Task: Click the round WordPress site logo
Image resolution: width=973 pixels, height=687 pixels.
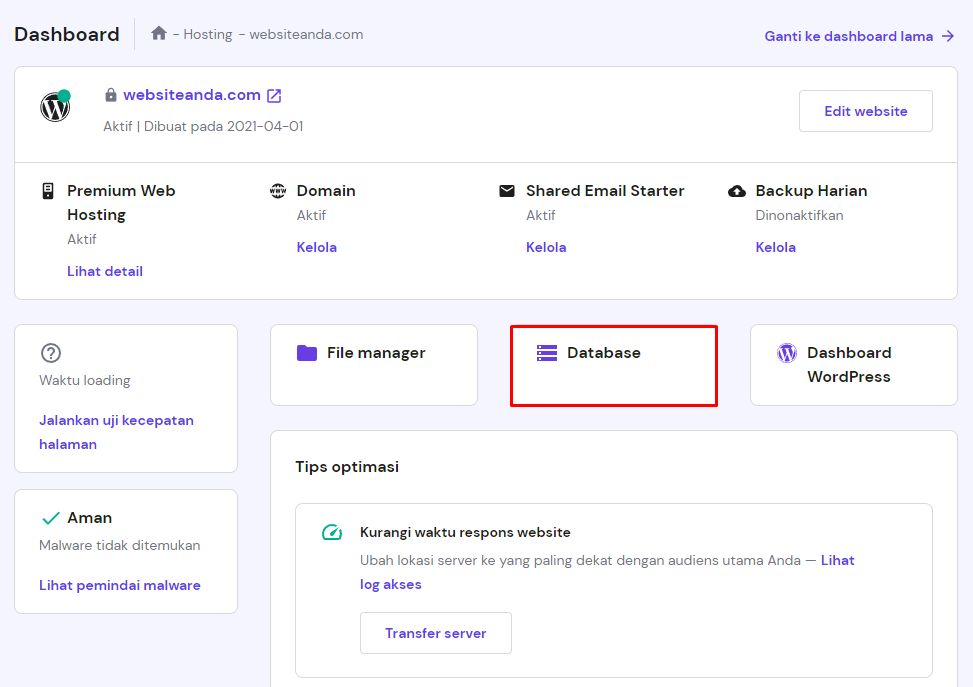Action: [55, 107]
